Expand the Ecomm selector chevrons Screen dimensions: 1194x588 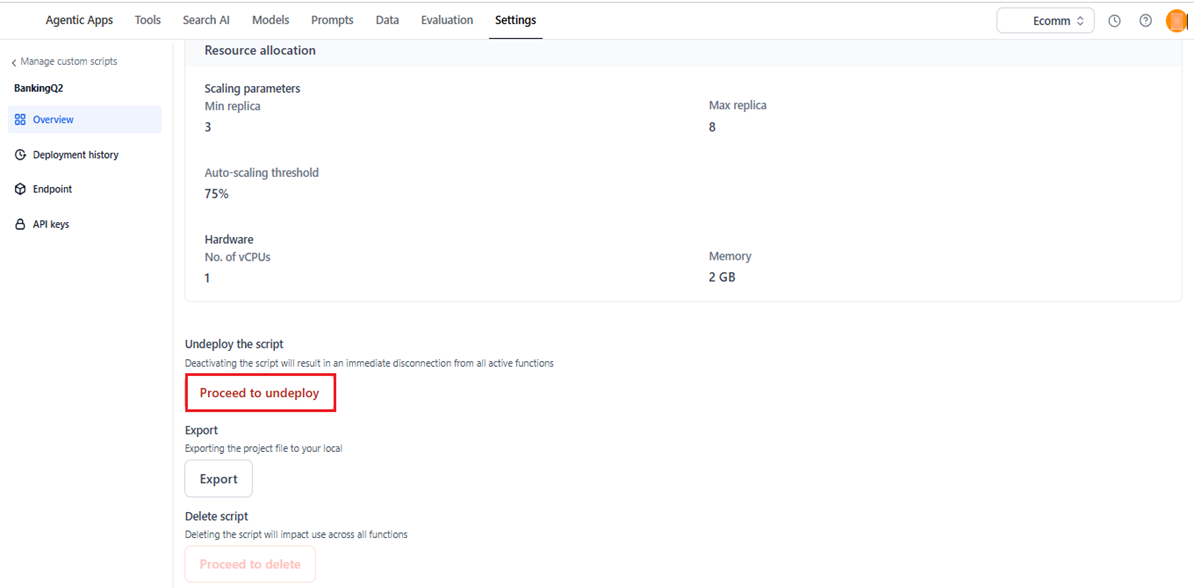(x=1080, y=19)
